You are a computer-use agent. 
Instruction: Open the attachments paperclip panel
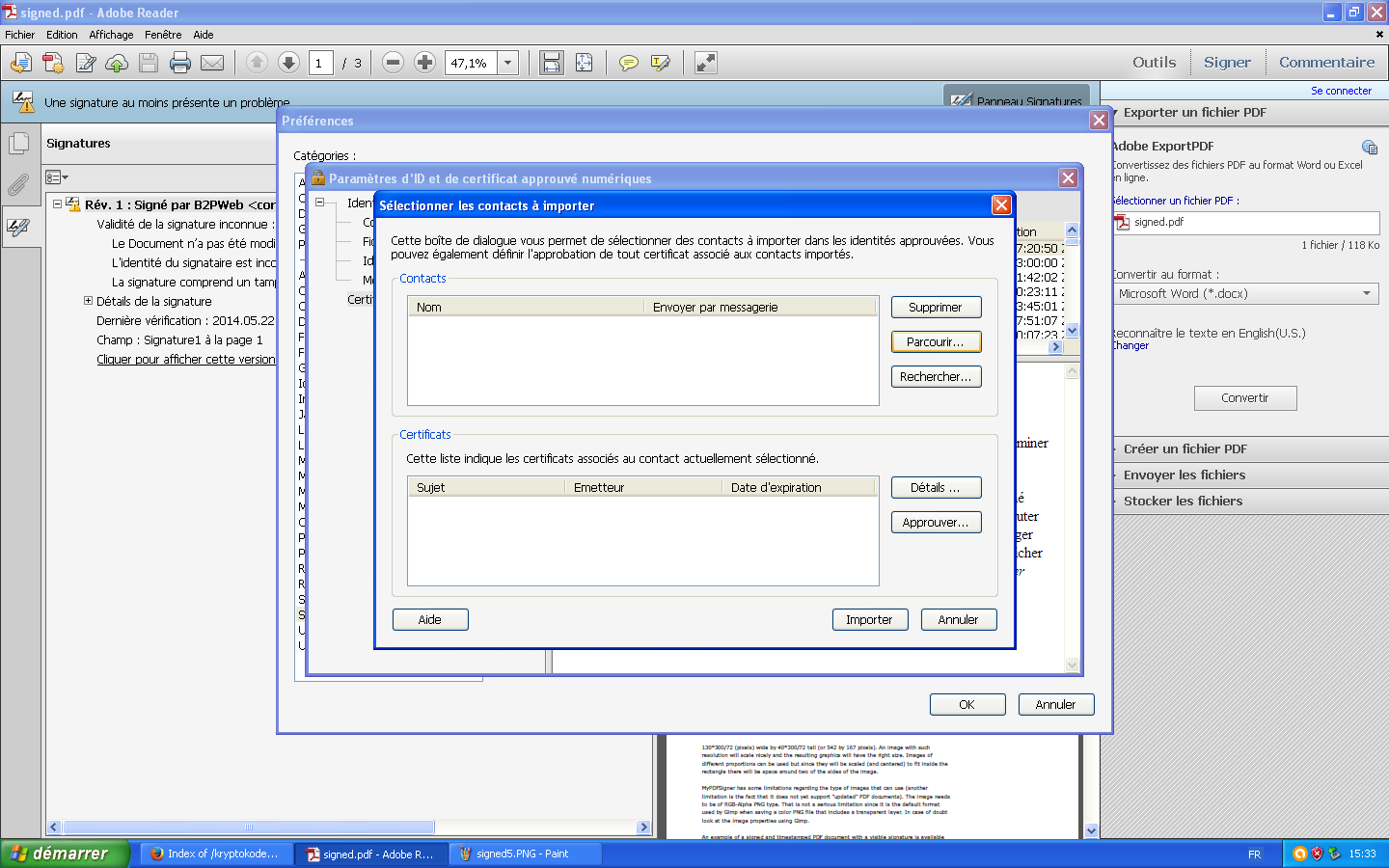19,184
